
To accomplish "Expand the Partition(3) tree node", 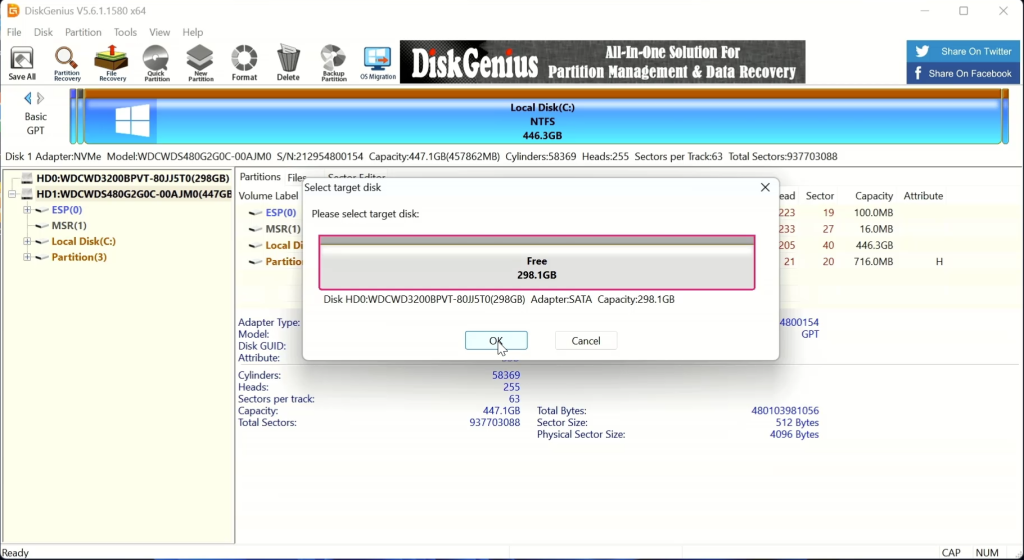I will coord(28,258).
